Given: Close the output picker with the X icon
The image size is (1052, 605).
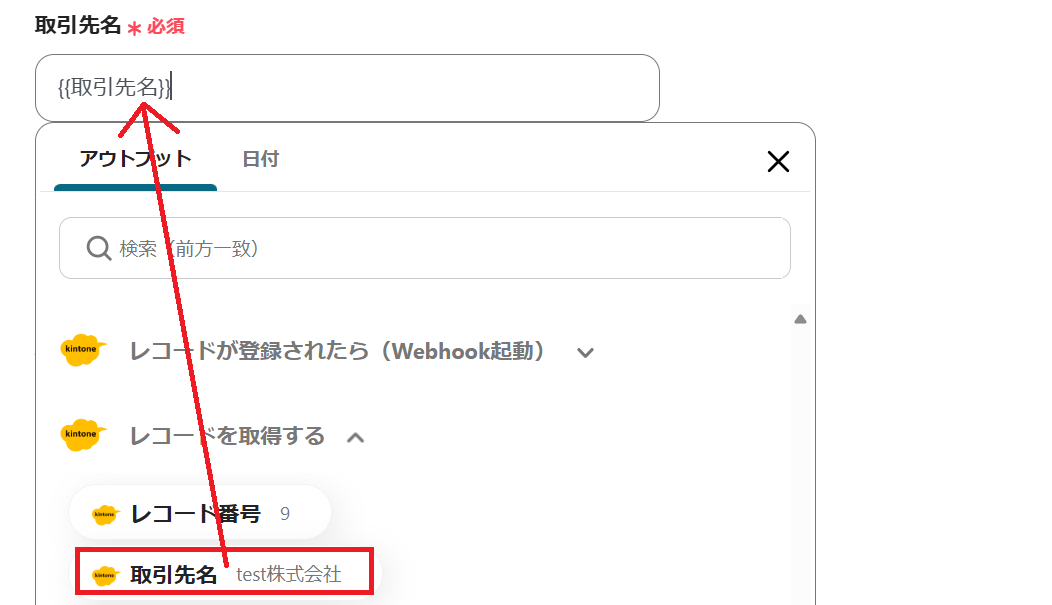Looking at the screenshot, I should (778, 161).
